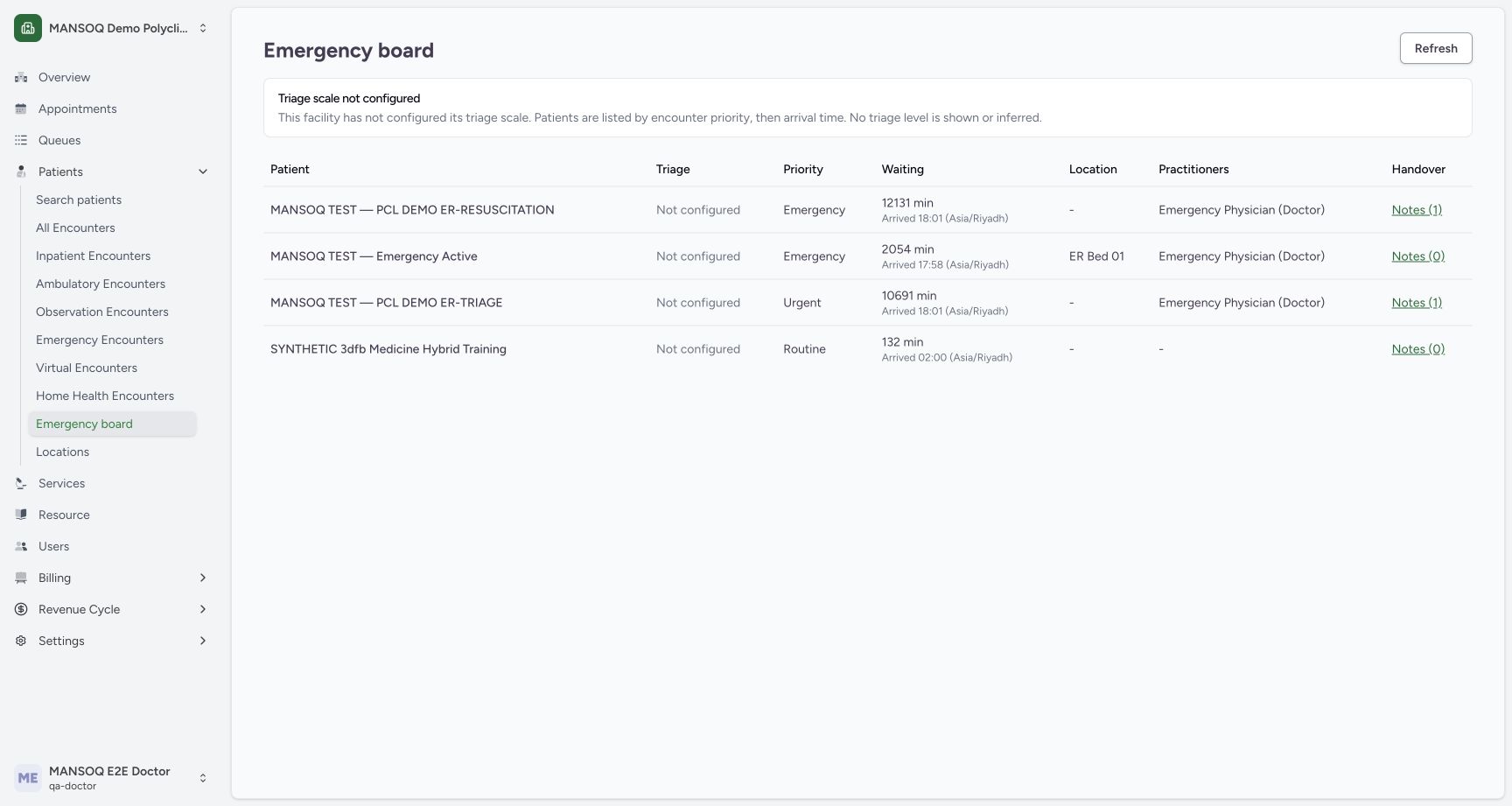Click the Settings gear icon
This screenshot has width=1512, height=806.
pyautogui.click(x=21, y=641)
